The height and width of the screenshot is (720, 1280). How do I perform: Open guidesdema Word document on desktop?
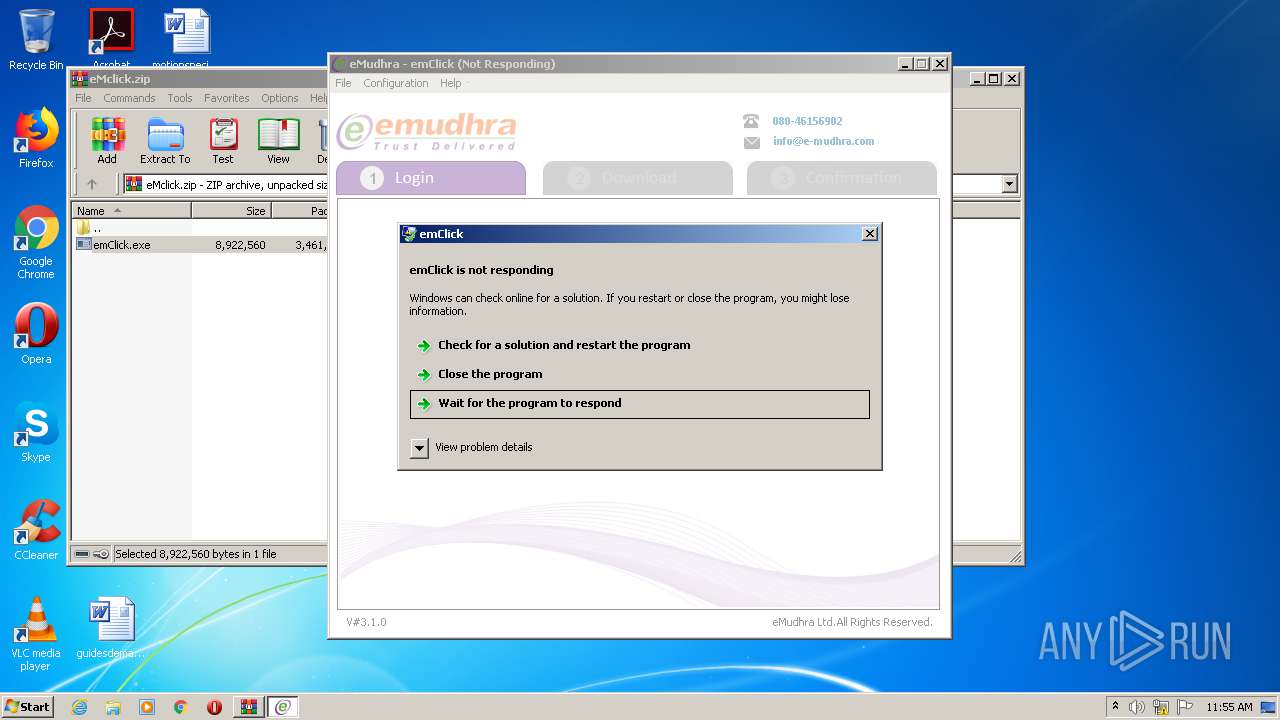(x=111, y=628)
